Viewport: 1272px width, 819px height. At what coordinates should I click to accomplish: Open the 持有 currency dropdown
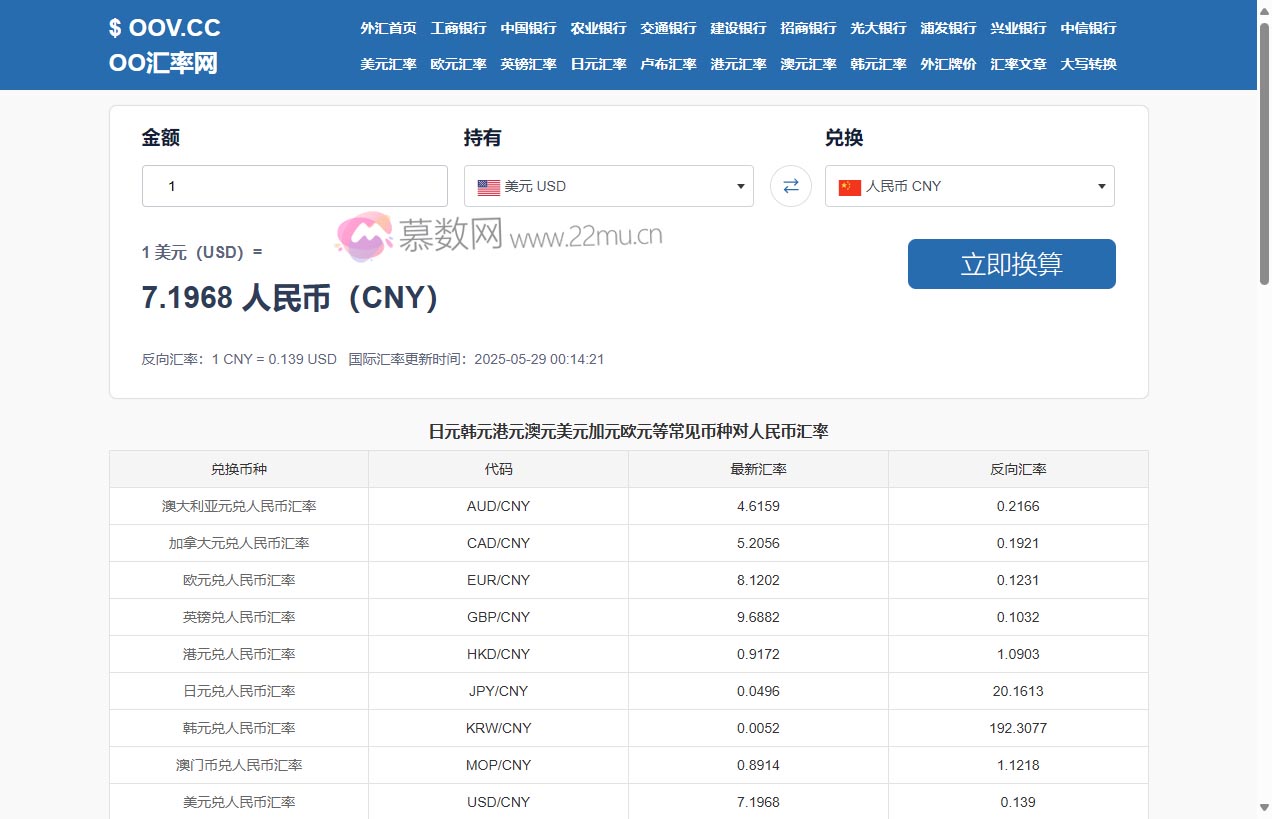pyautogui.click(x=608, y=186)
